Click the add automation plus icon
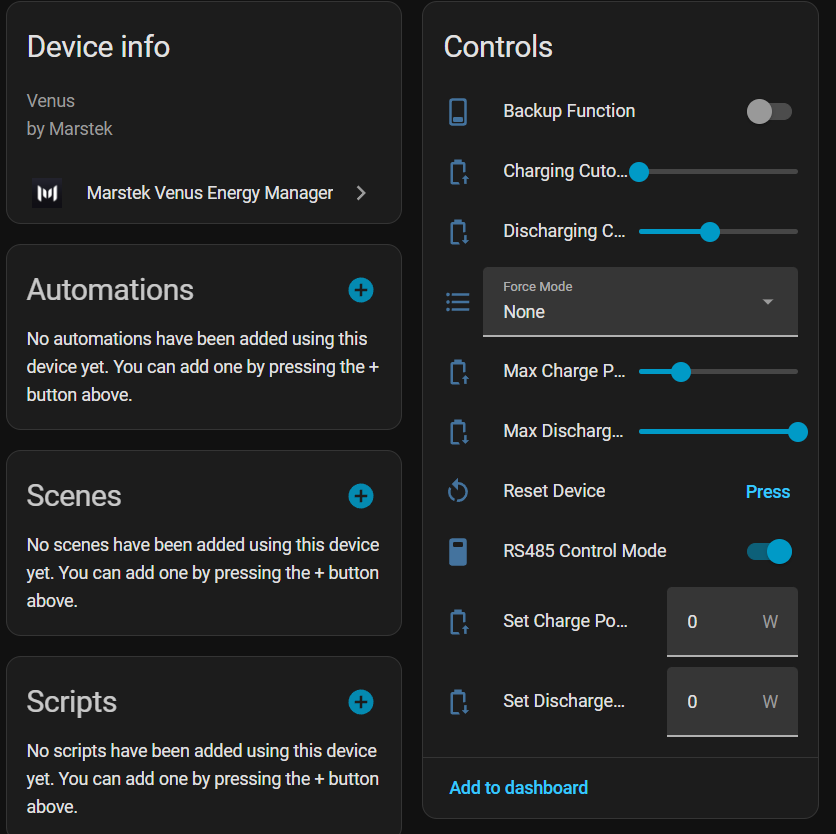The width and height of the screenshot is (836, 834). pos(361,290)
